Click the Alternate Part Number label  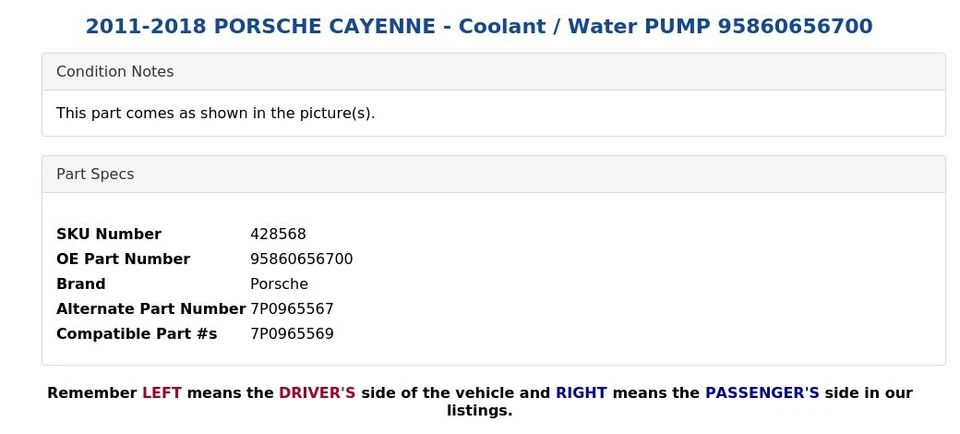(150, 309)
